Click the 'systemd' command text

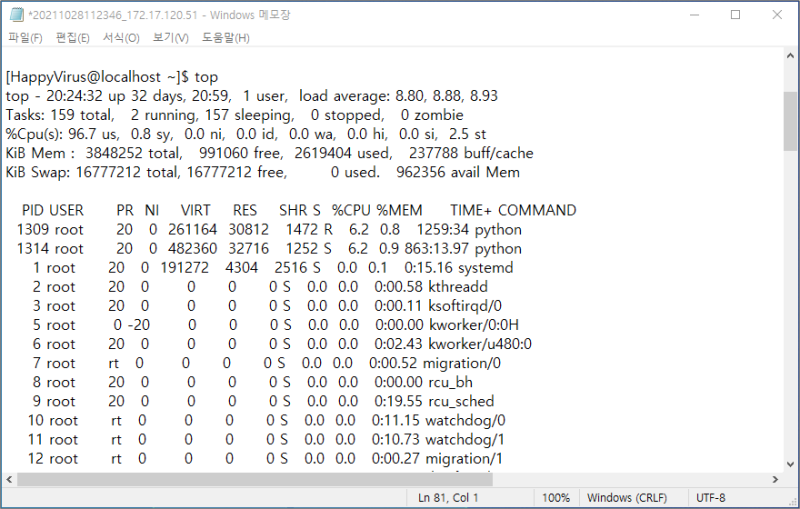click(485, 268)
